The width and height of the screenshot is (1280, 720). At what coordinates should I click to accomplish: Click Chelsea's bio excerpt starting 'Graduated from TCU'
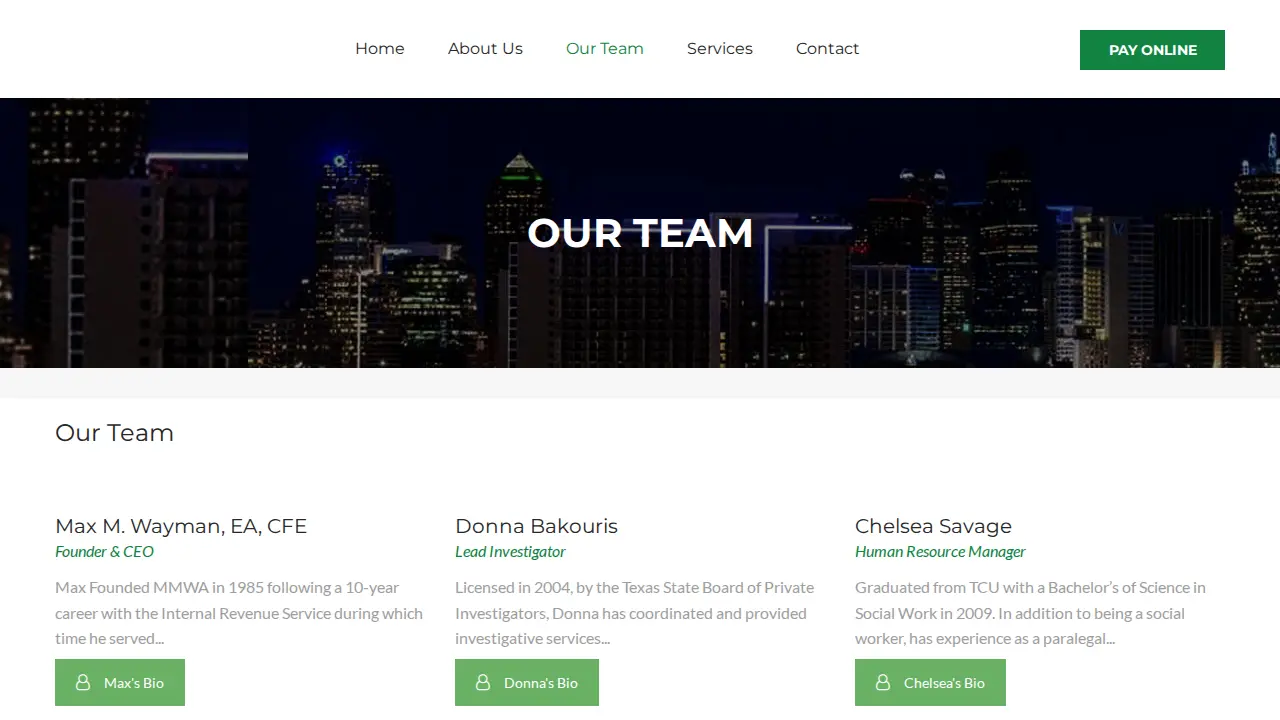pos(1030,613)
